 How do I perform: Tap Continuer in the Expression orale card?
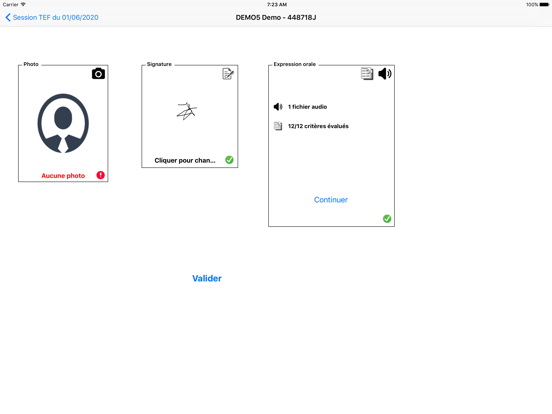pyautogui.click(x=331, y=200)
